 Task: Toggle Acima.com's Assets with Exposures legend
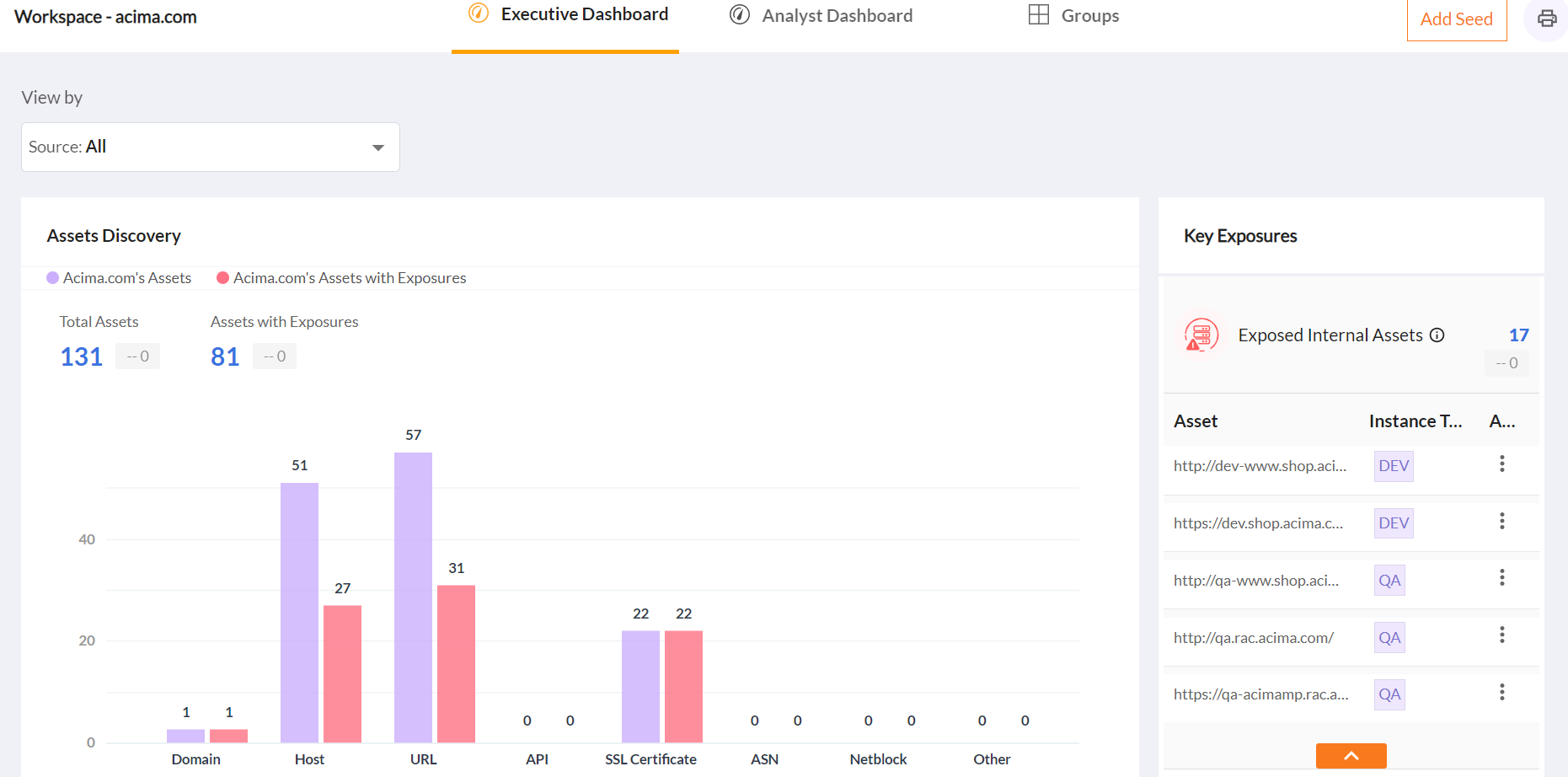pyautogui.click(x=341, y=278)
